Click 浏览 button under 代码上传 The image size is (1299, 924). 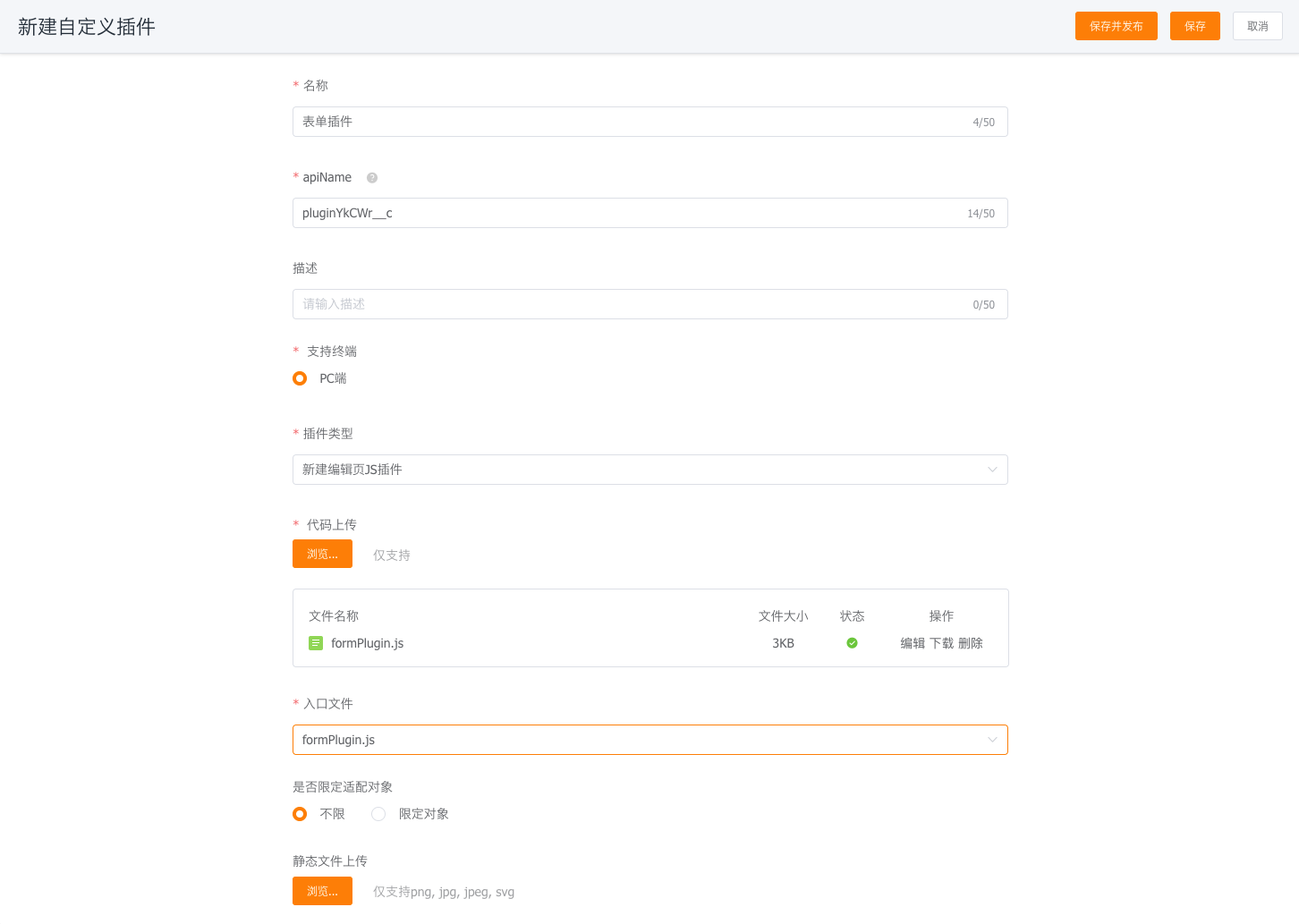coord(322,554)
